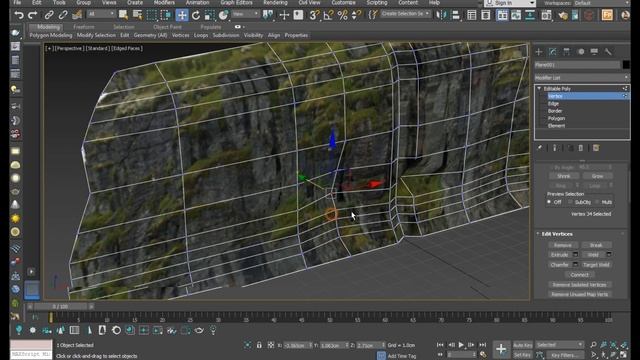The height and width of the screenshot is (360, 640).
Task: Toggle the 3D Snaps icon
Action: tap(314, 15)
